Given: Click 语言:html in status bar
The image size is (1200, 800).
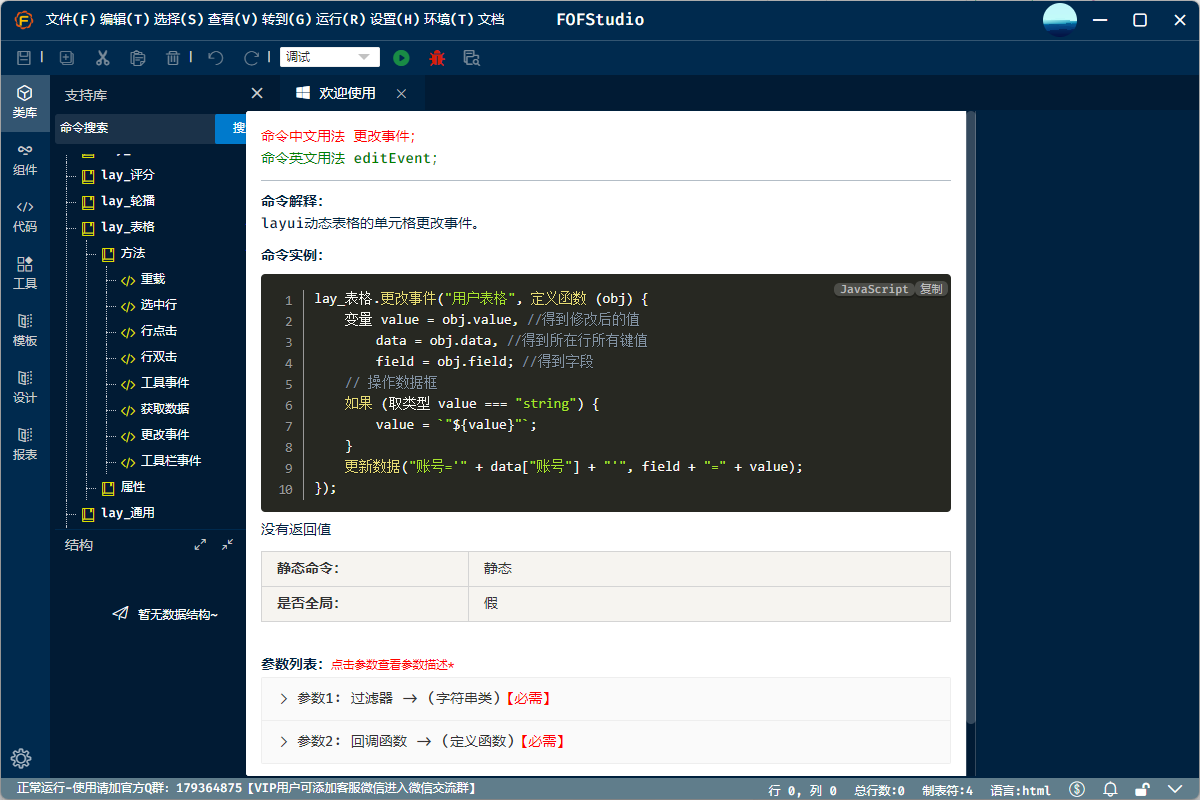Looking at the screenshot, I should (1020, 790).
